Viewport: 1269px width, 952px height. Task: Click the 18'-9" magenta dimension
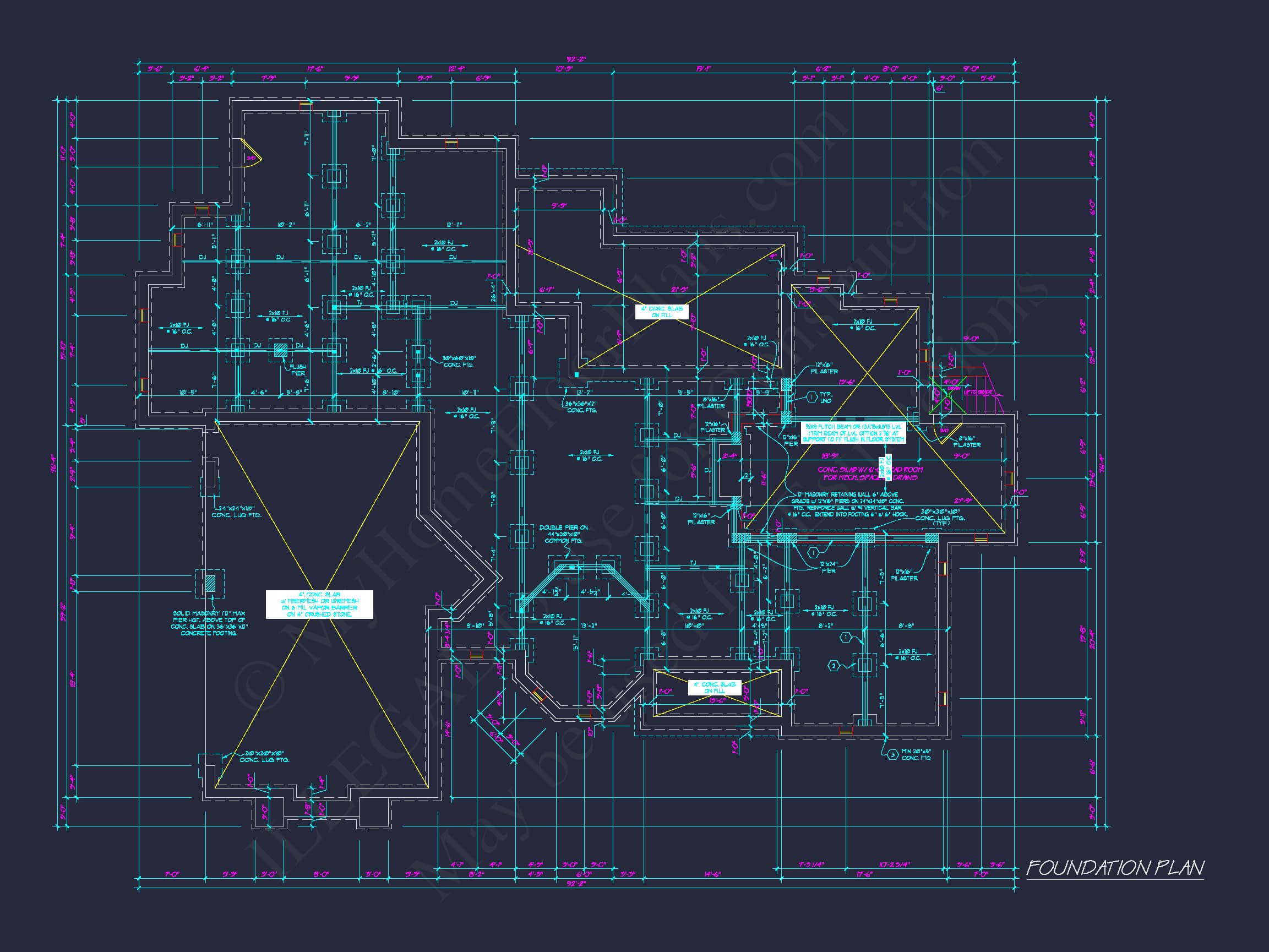[830, 456]
